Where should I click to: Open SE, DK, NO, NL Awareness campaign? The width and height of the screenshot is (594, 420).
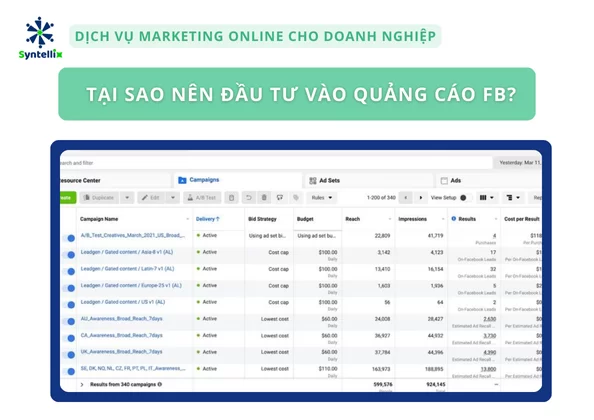[x=133, y=368]
